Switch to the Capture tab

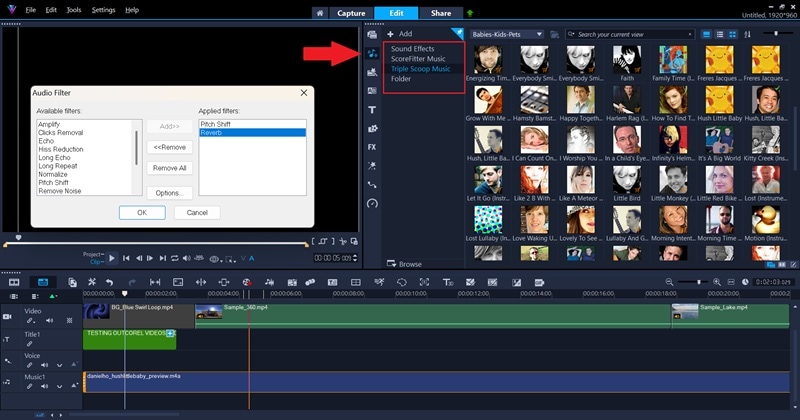(x=351, y=13)
